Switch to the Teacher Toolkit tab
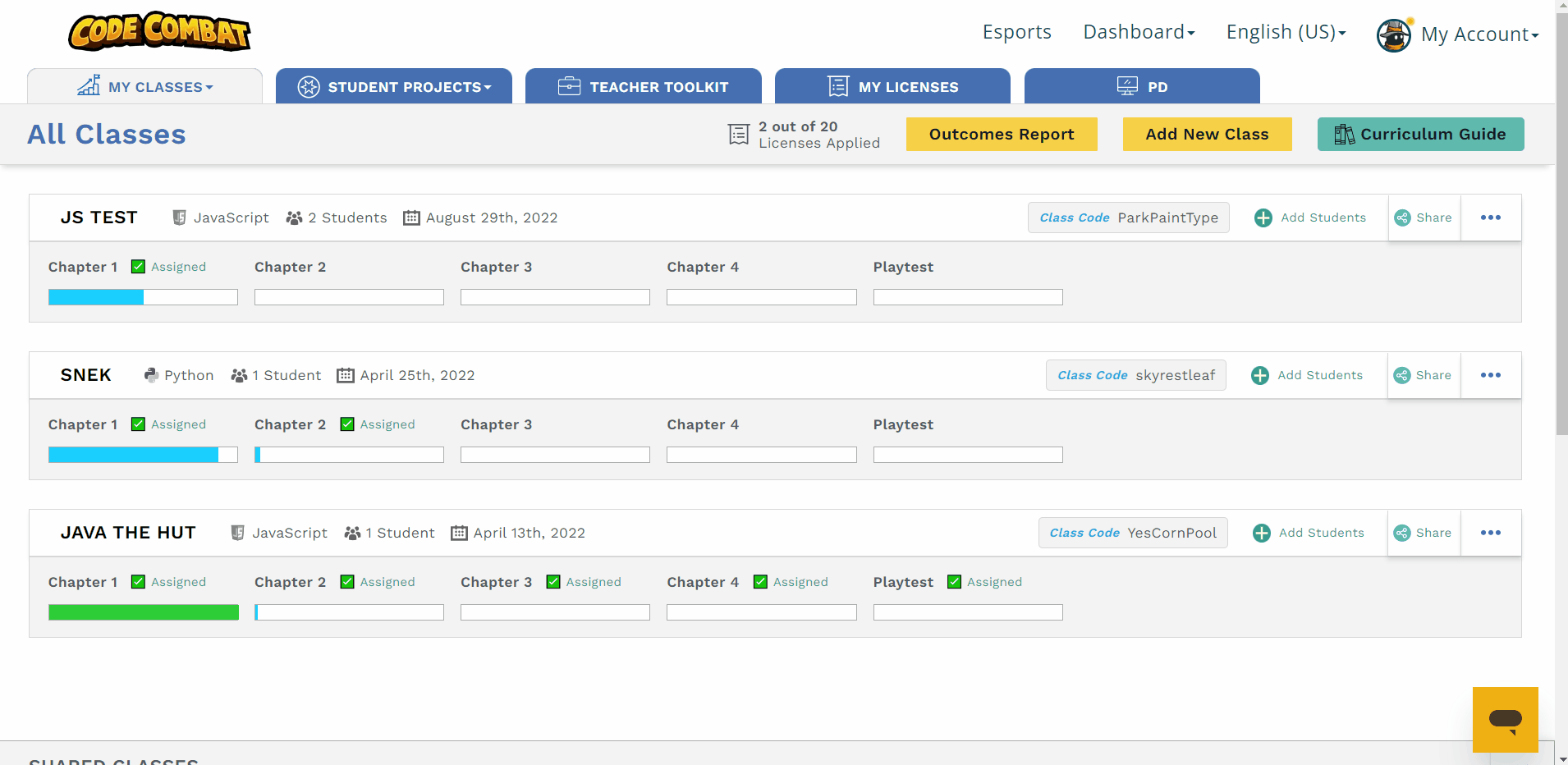The image size is (1568, 765). point(644,87)
